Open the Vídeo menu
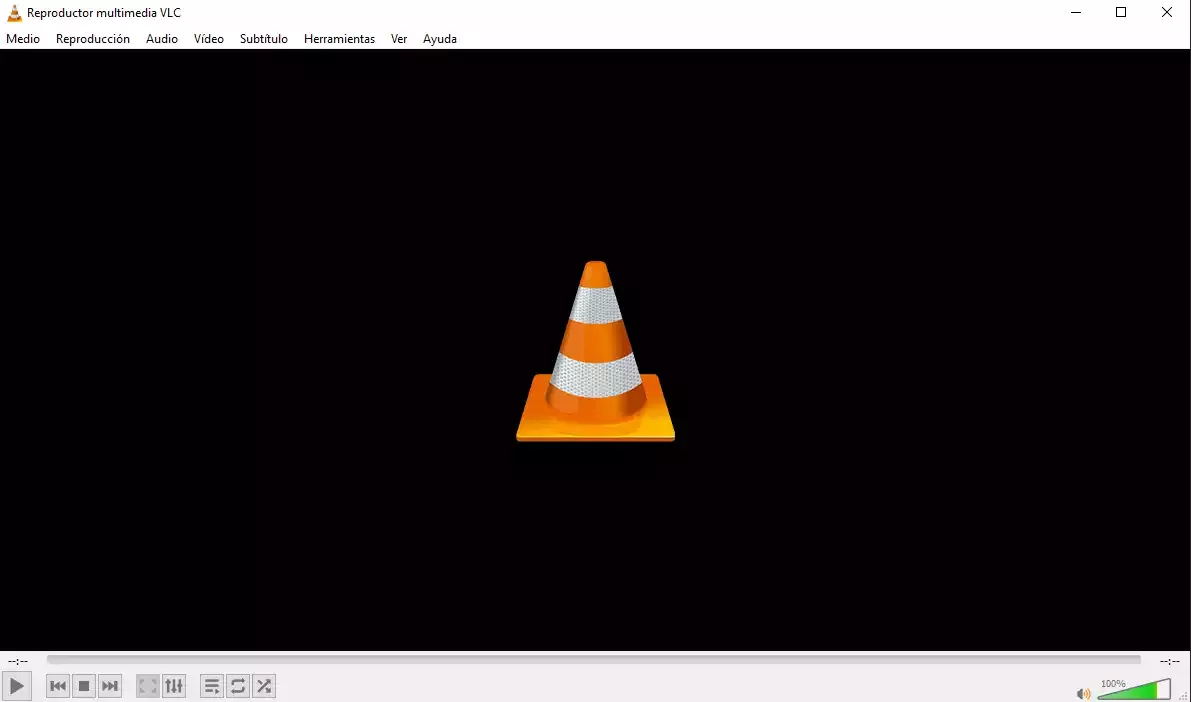Screen dimensions: 1191x702 tap(209, 39)
